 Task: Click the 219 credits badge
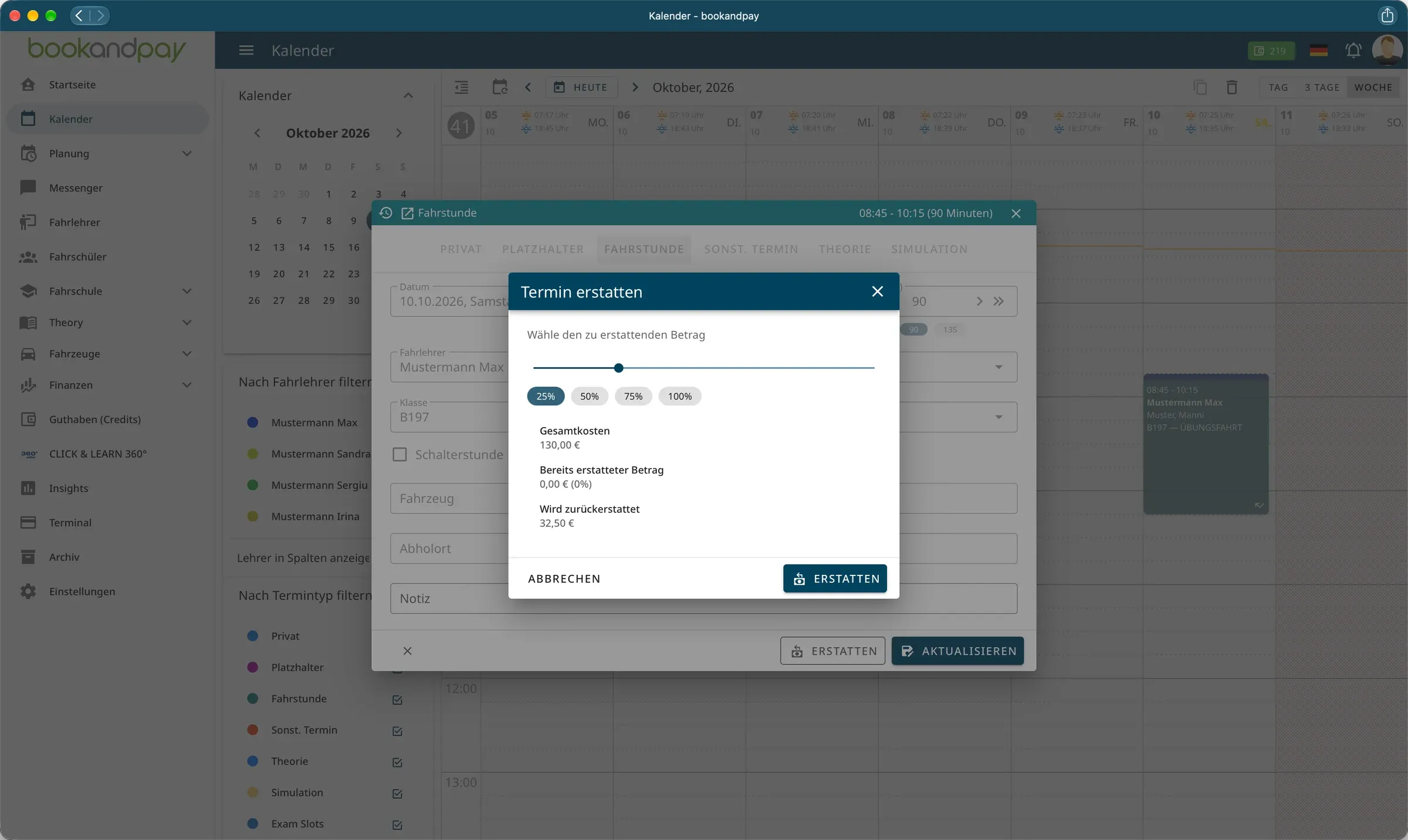point(1271,50)
